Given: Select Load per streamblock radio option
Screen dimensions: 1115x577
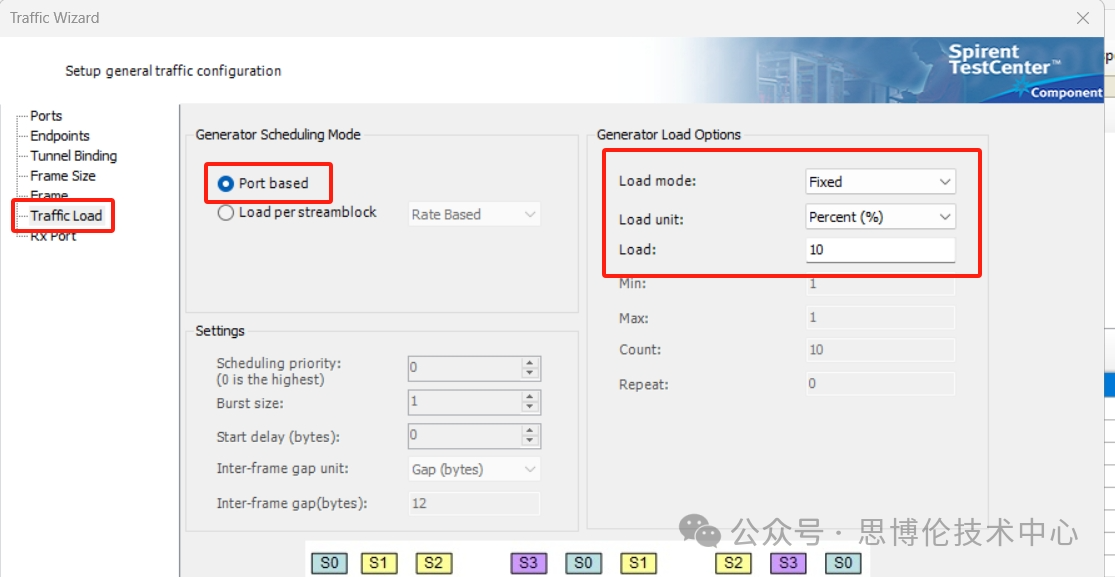Looking at the screenshot, I should 226,213.
